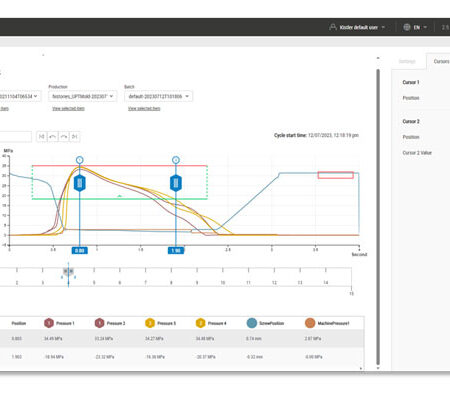Click cursor 1 position label 0.80

[x=79, y=251]
